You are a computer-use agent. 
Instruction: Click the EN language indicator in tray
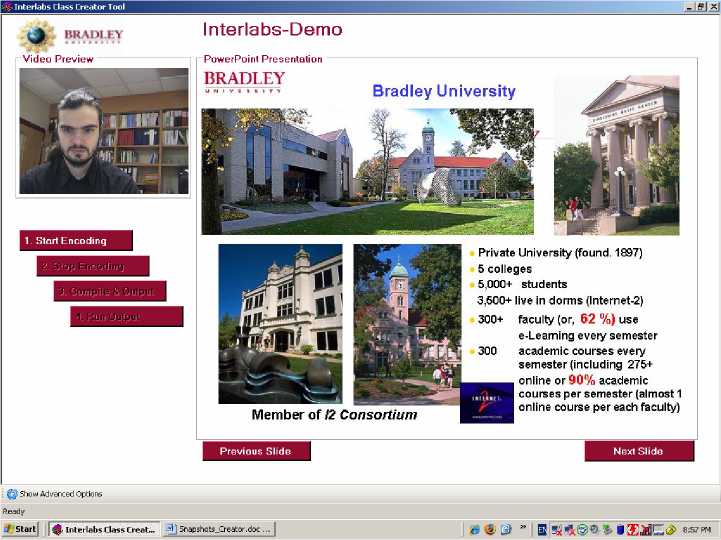543,530
